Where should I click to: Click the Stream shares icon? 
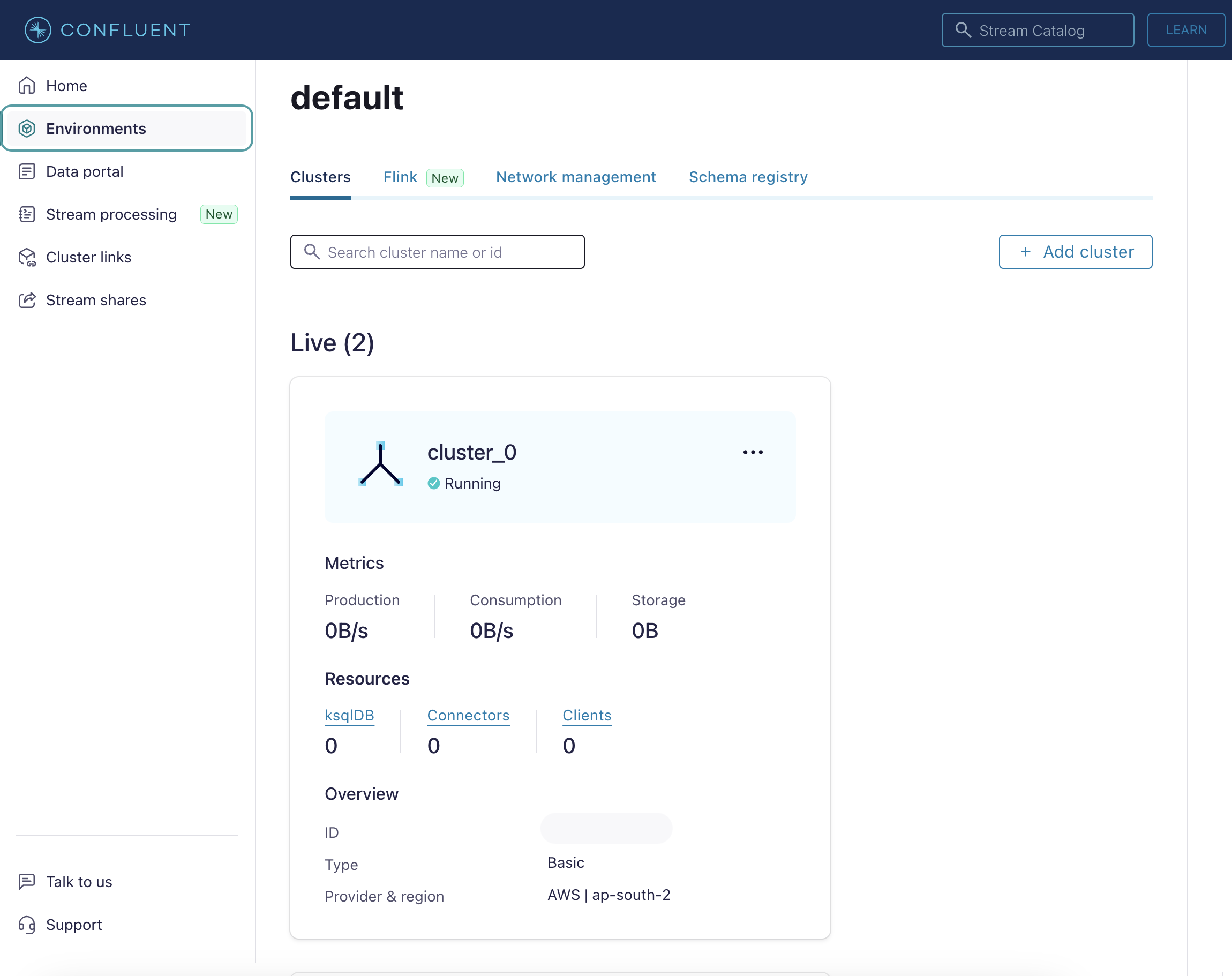tap(27, 300)
